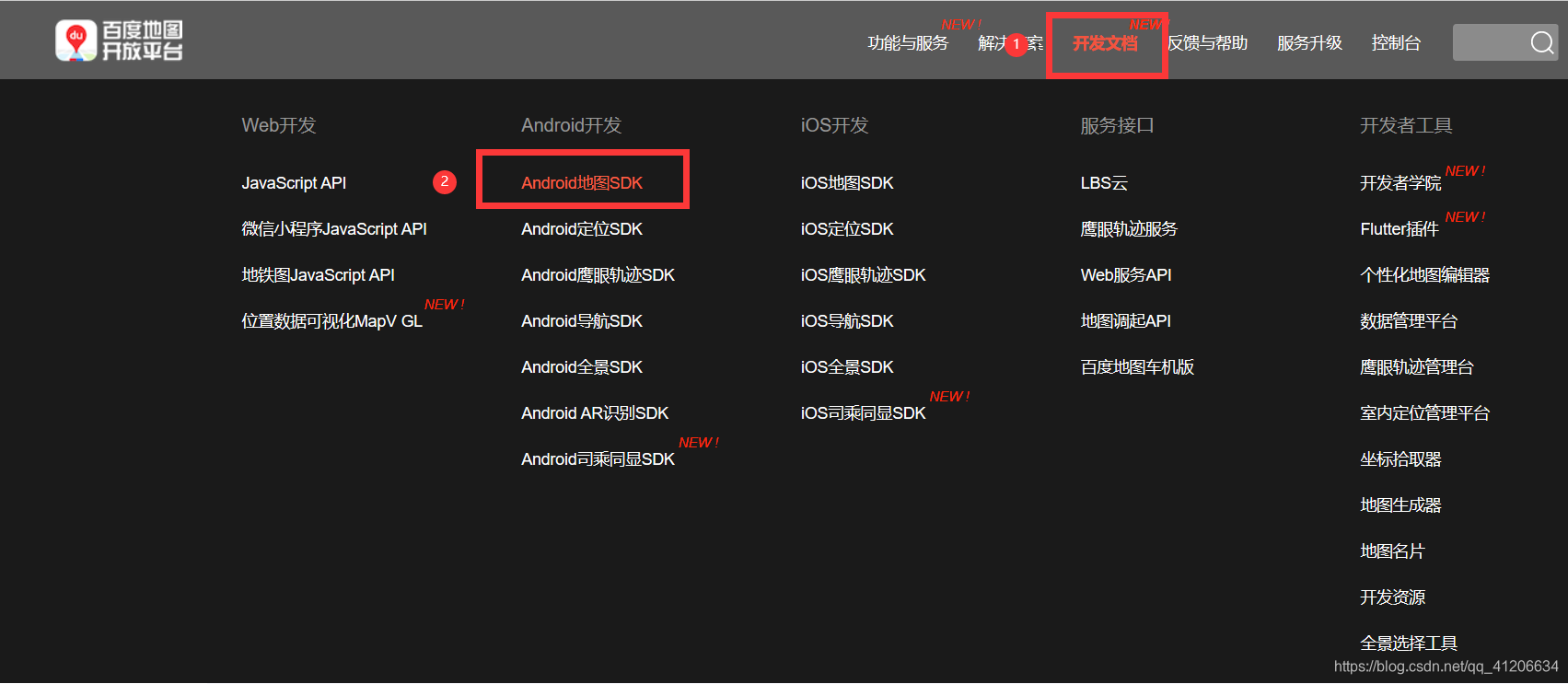Select Android AR识别SDK link
This screenshot has width=1568, height=684.
595,413
